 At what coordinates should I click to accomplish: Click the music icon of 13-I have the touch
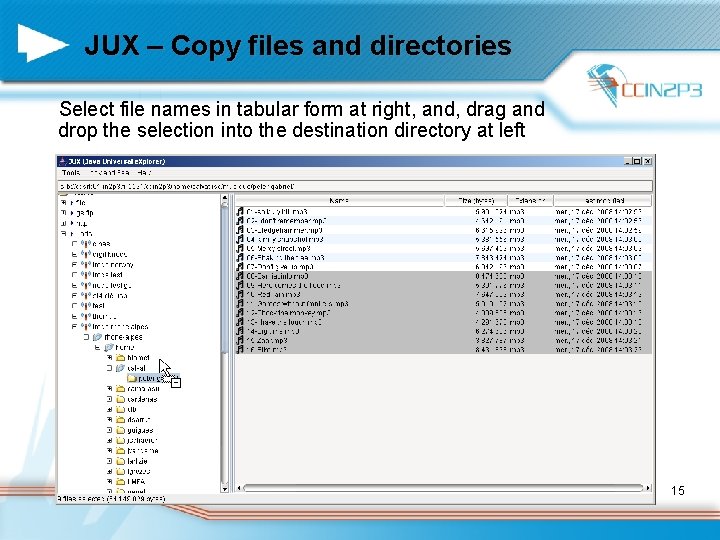tap(240, 322)
